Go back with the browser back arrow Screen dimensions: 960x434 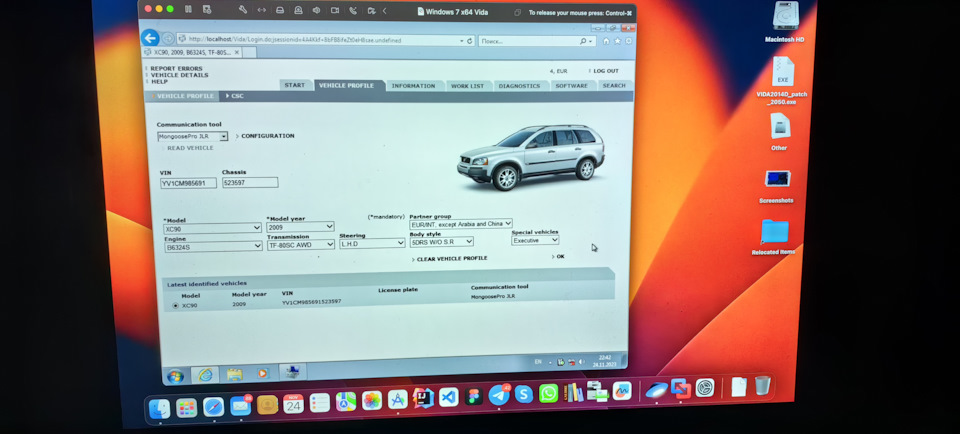(x=150, y=38)
